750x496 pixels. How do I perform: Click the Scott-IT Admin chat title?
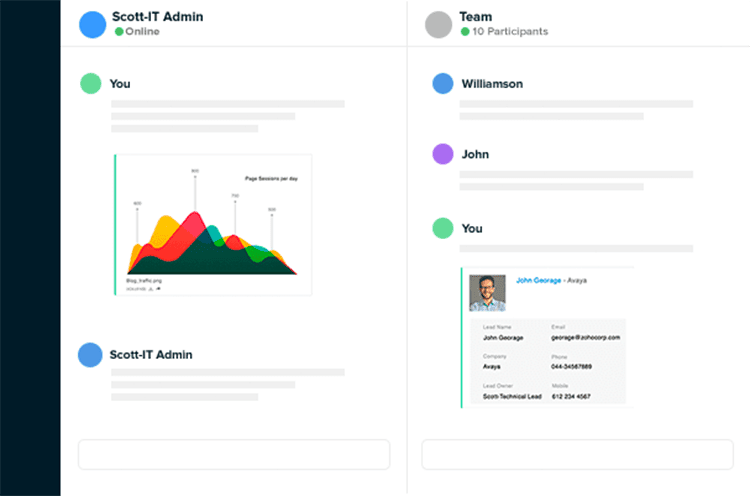[159, 17]
